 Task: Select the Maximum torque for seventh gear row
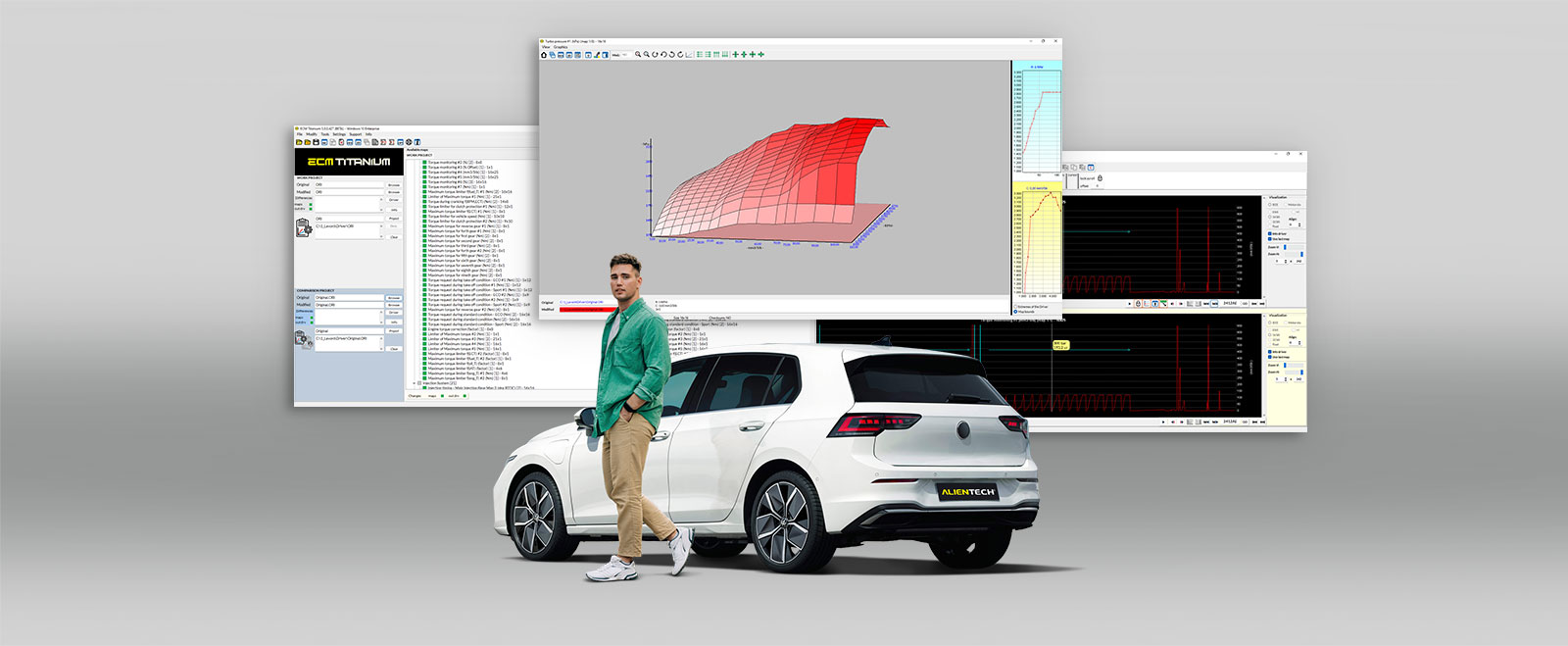(x=466, y=266)
